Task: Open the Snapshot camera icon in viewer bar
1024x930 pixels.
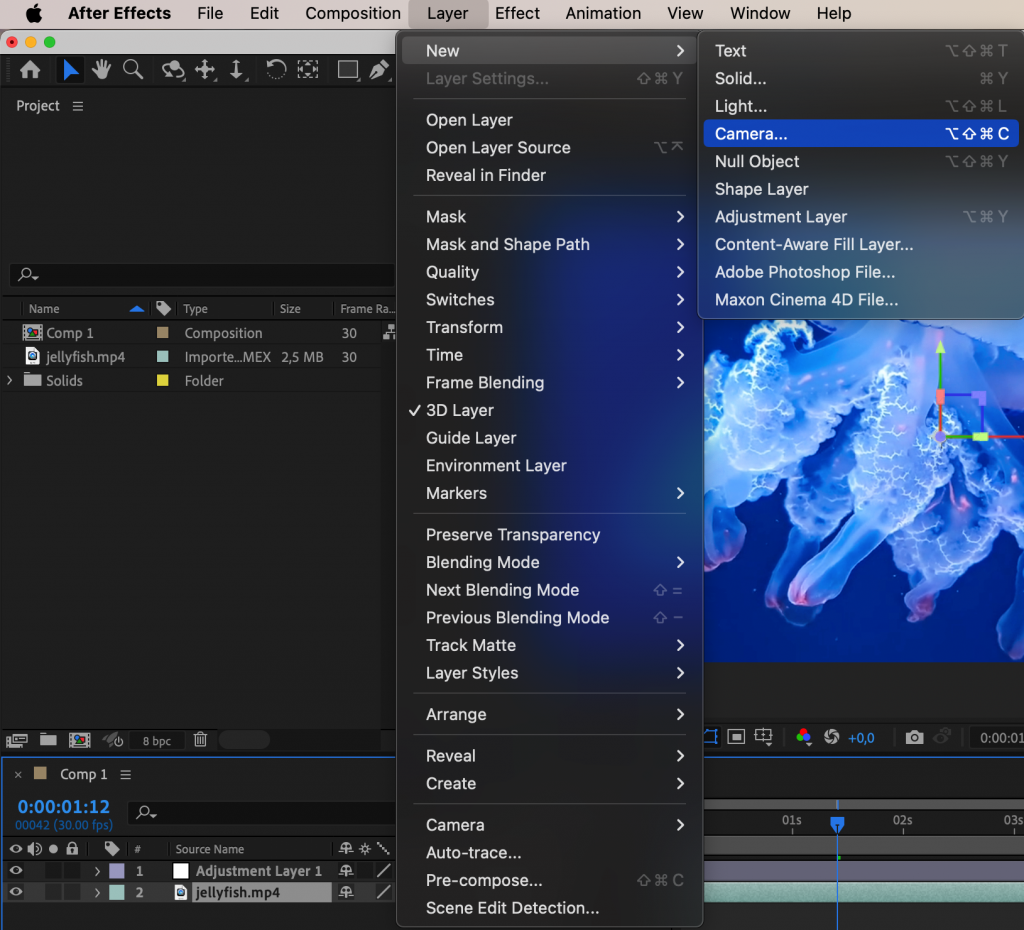Action: tap(913, 737)
